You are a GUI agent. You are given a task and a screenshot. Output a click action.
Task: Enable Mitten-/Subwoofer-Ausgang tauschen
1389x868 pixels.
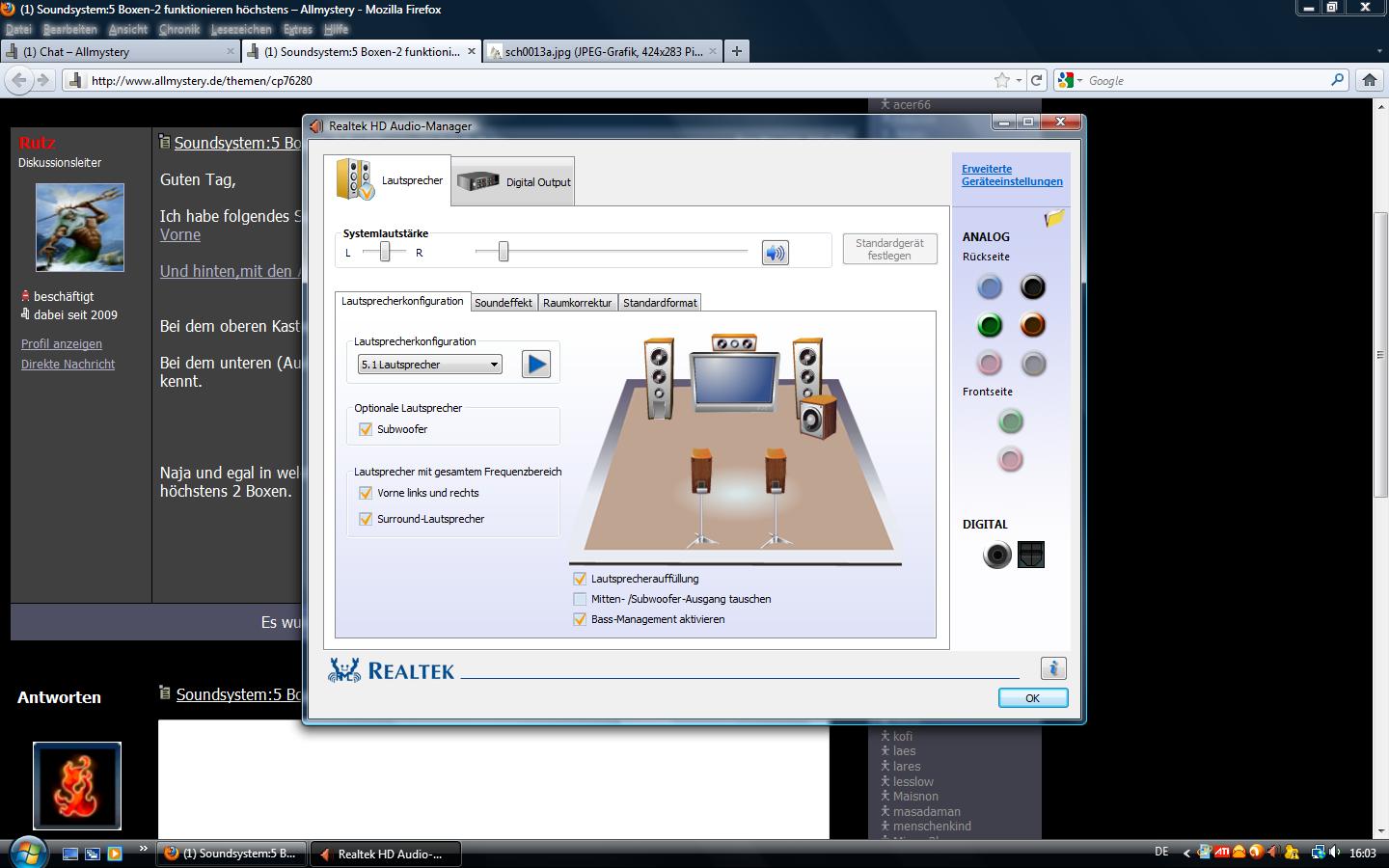click(580, 599)
